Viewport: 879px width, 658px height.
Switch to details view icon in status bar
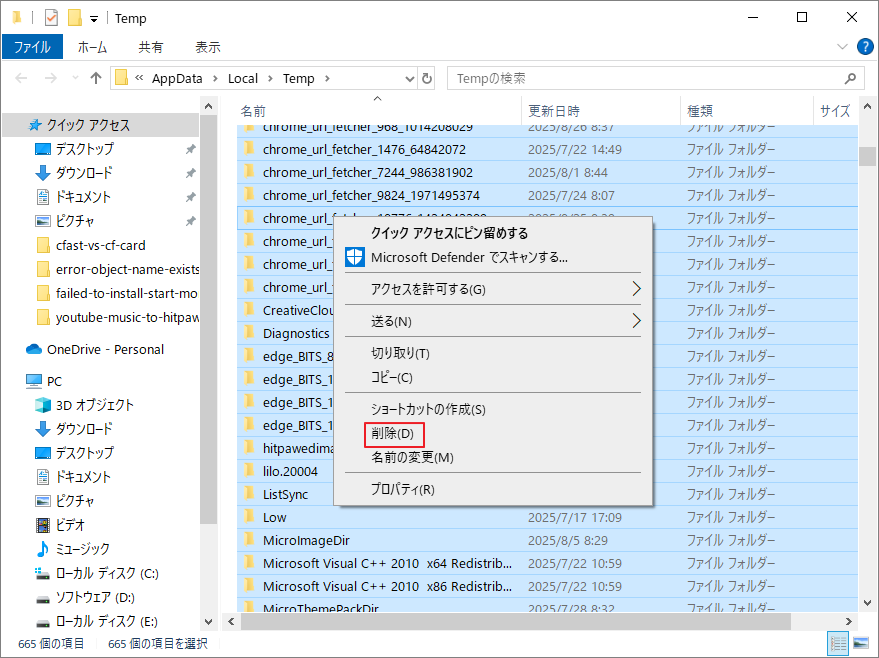click(838, 643)
